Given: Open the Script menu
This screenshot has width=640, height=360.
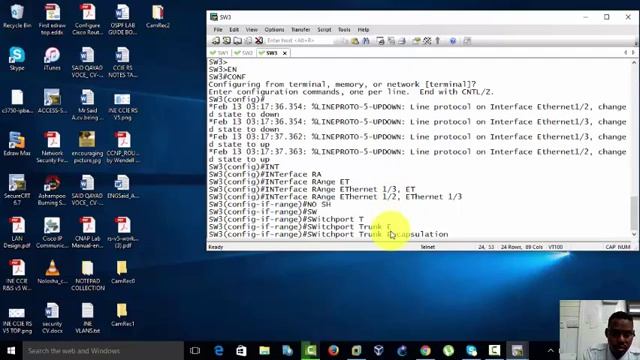Looking at the screenshot, I should tap(324, 30).
